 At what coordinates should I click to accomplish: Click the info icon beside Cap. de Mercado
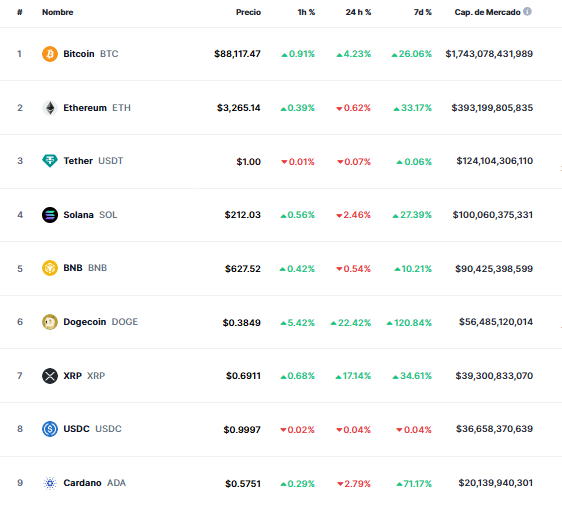click(x=527, y=11)
